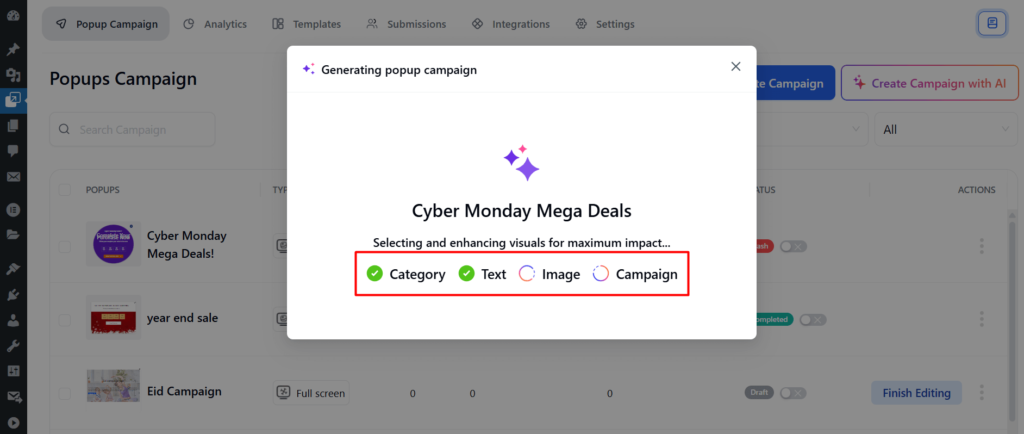Image resolution: width=1024 pixels, height=434 pixels.
Task: Toggle status switch for Cyber Monday Mega Deals
Action: point(794,246)
